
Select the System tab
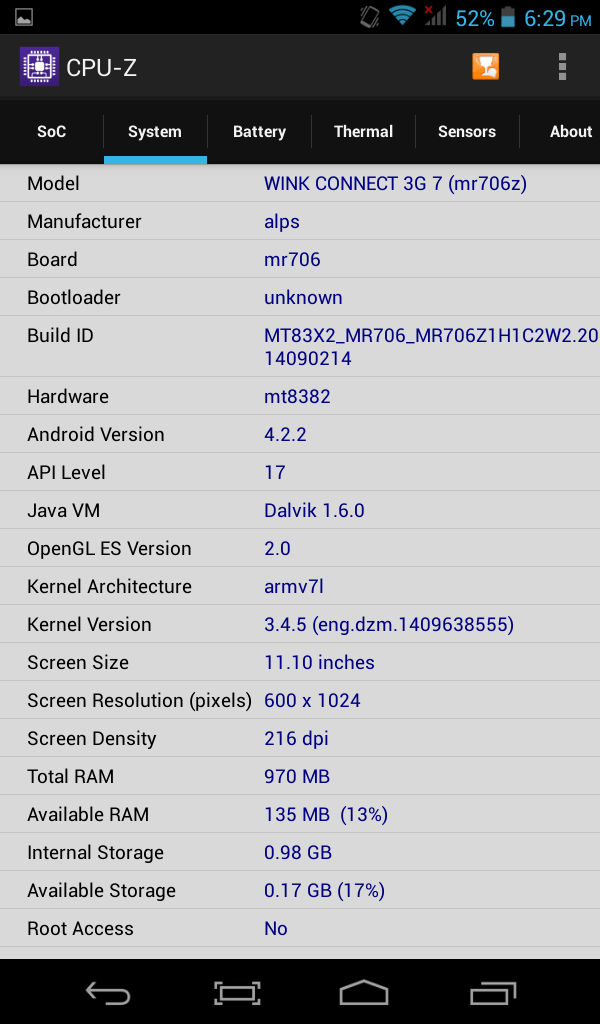pos(155,131)
